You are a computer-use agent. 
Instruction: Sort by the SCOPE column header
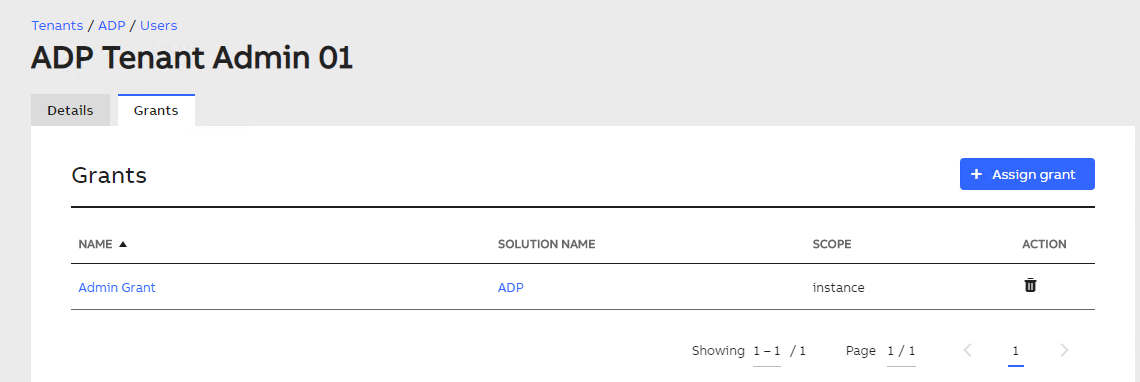[x=832, y=244]
